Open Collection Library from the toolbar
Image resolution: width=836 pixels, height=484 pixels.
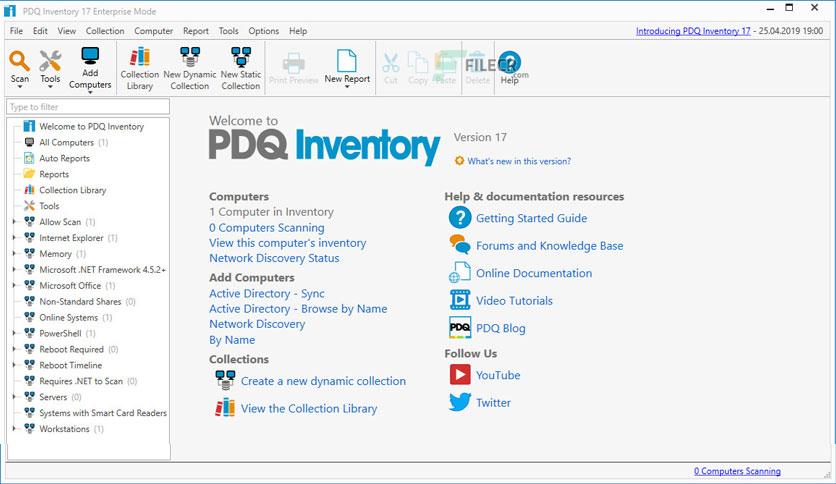click(x=140, y=68)
